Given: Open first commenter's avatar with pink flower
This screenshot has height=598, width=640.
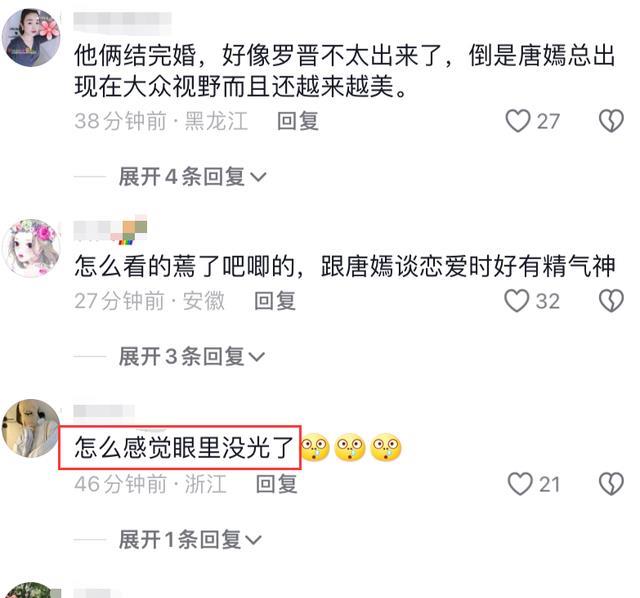Looking at the screenshot, I should pos(31,37).
